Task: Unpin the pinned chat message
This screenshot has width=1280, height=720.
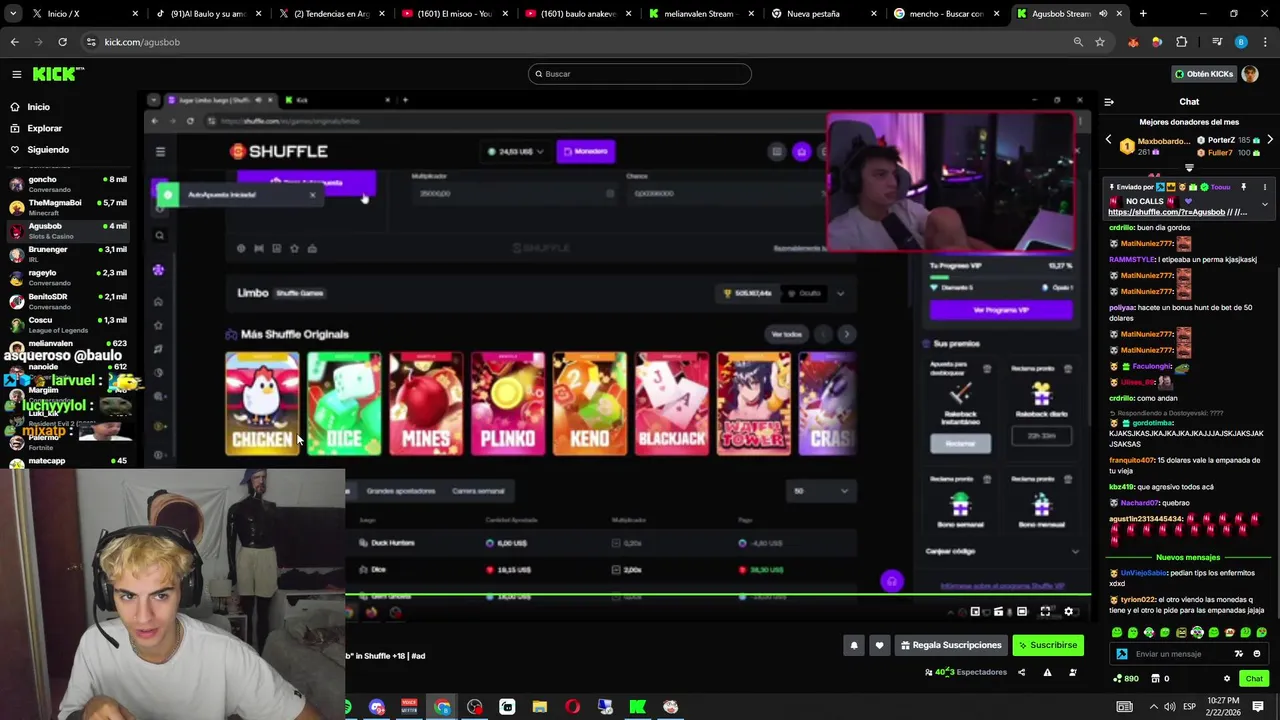Action: [1244, 187]
